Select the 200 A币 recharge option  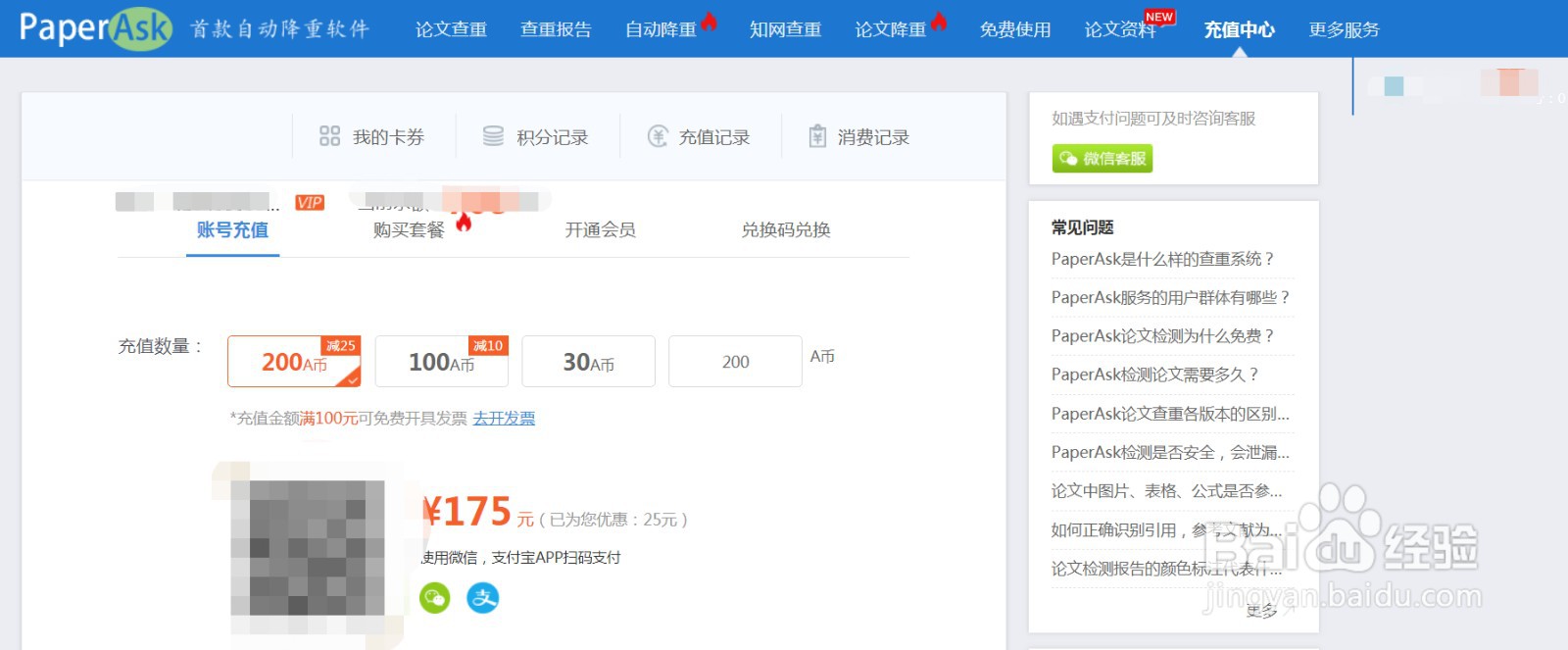tap(294, 362)
